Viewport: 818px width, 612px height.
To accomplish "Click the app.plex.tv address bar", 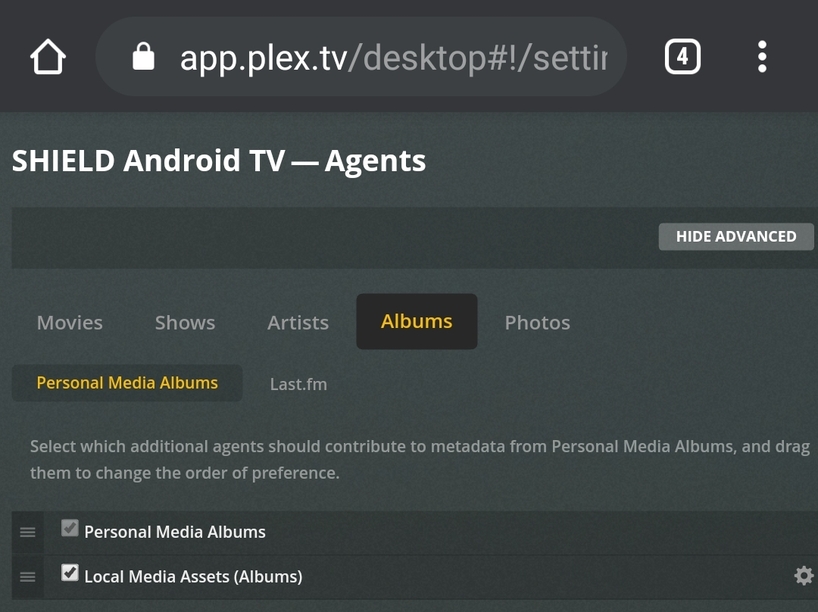I will click(390, 57).
